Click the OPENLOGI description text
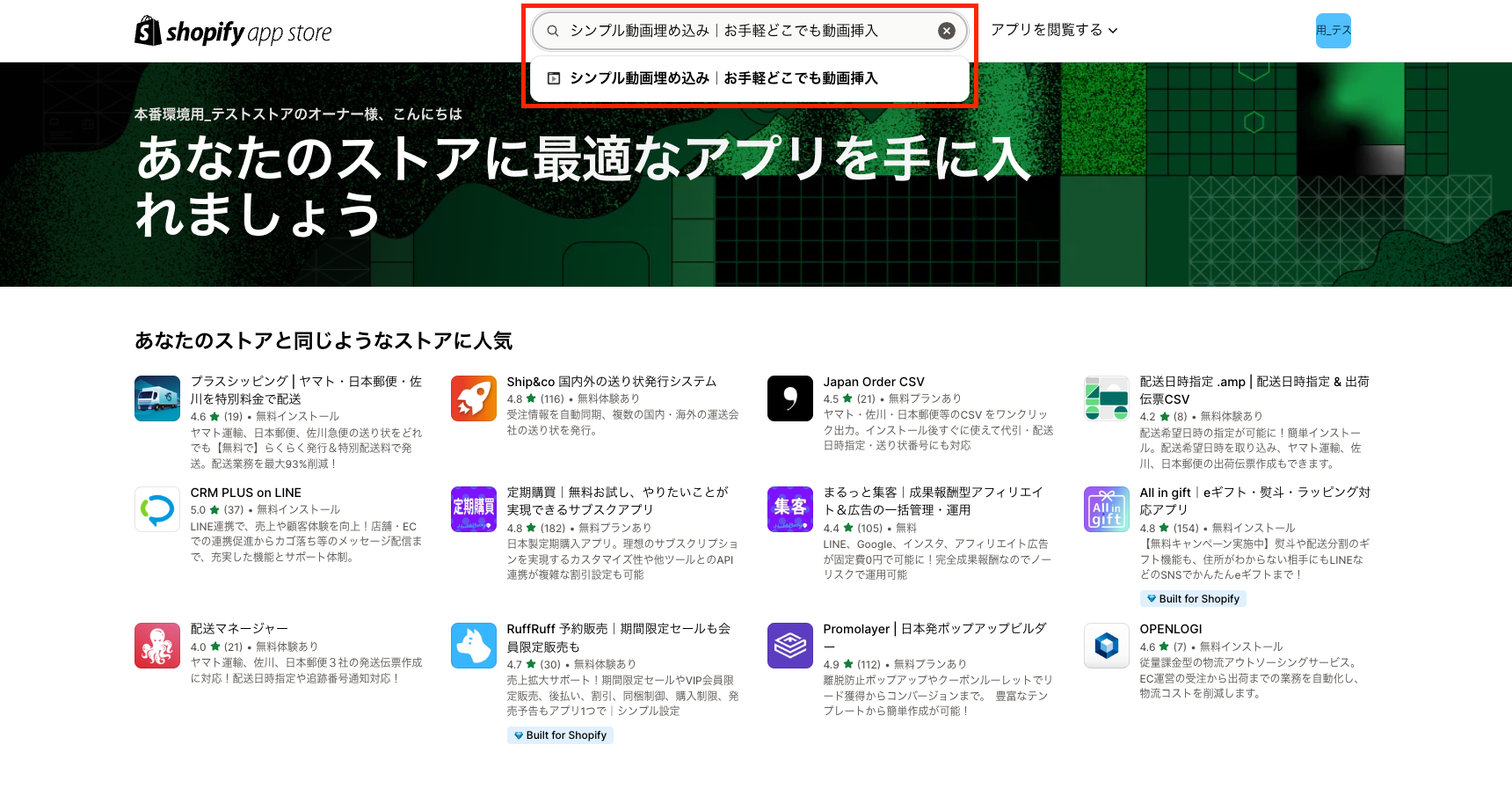 [1250, 678]
